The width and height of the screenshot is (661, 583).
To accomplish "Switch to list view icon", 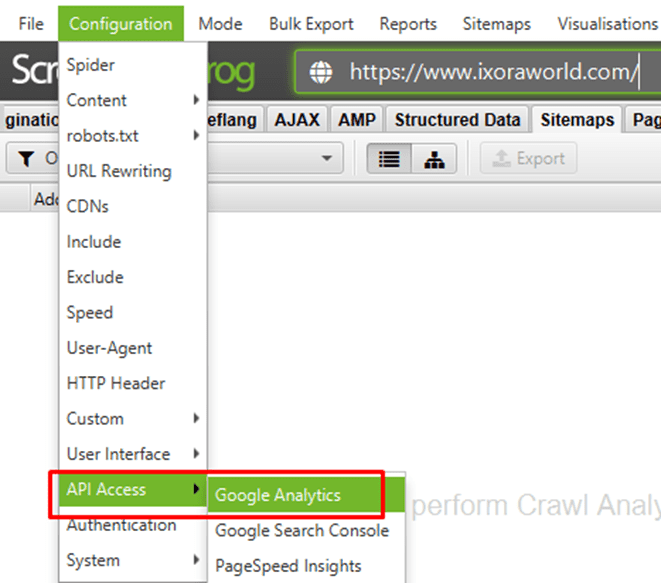I will [x=389, y=159].
